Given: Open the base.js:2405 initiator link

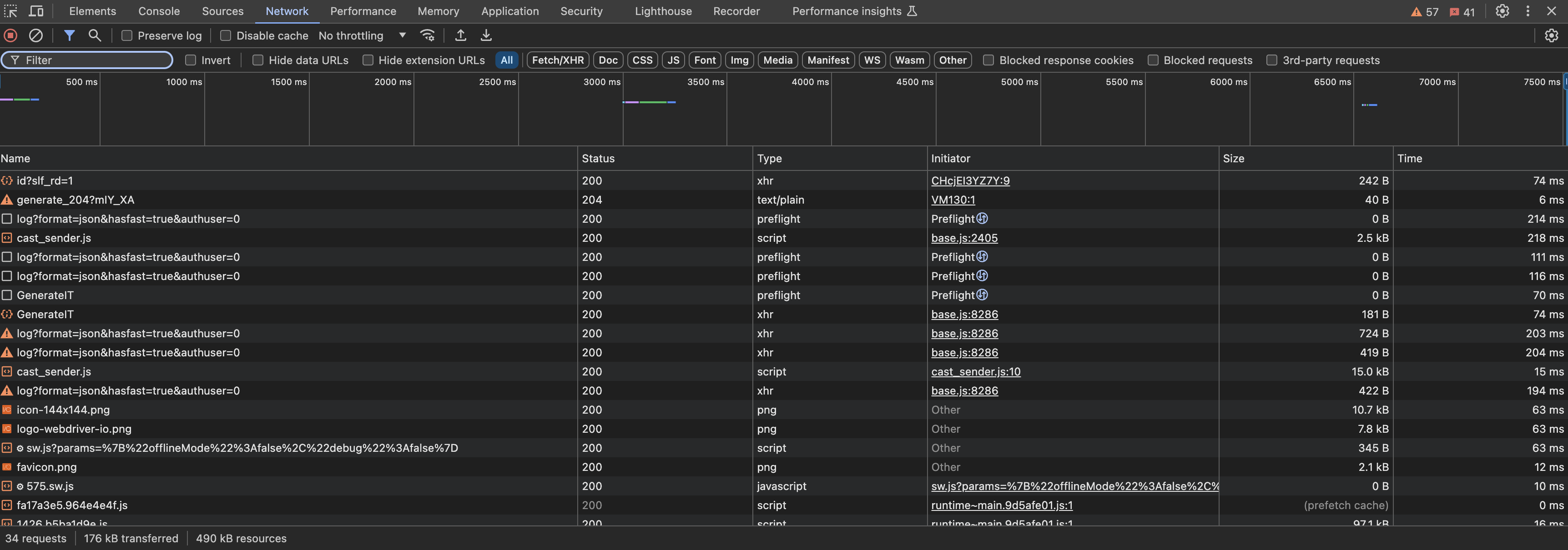Looking at the screenshot, I should tap(964, 238).
